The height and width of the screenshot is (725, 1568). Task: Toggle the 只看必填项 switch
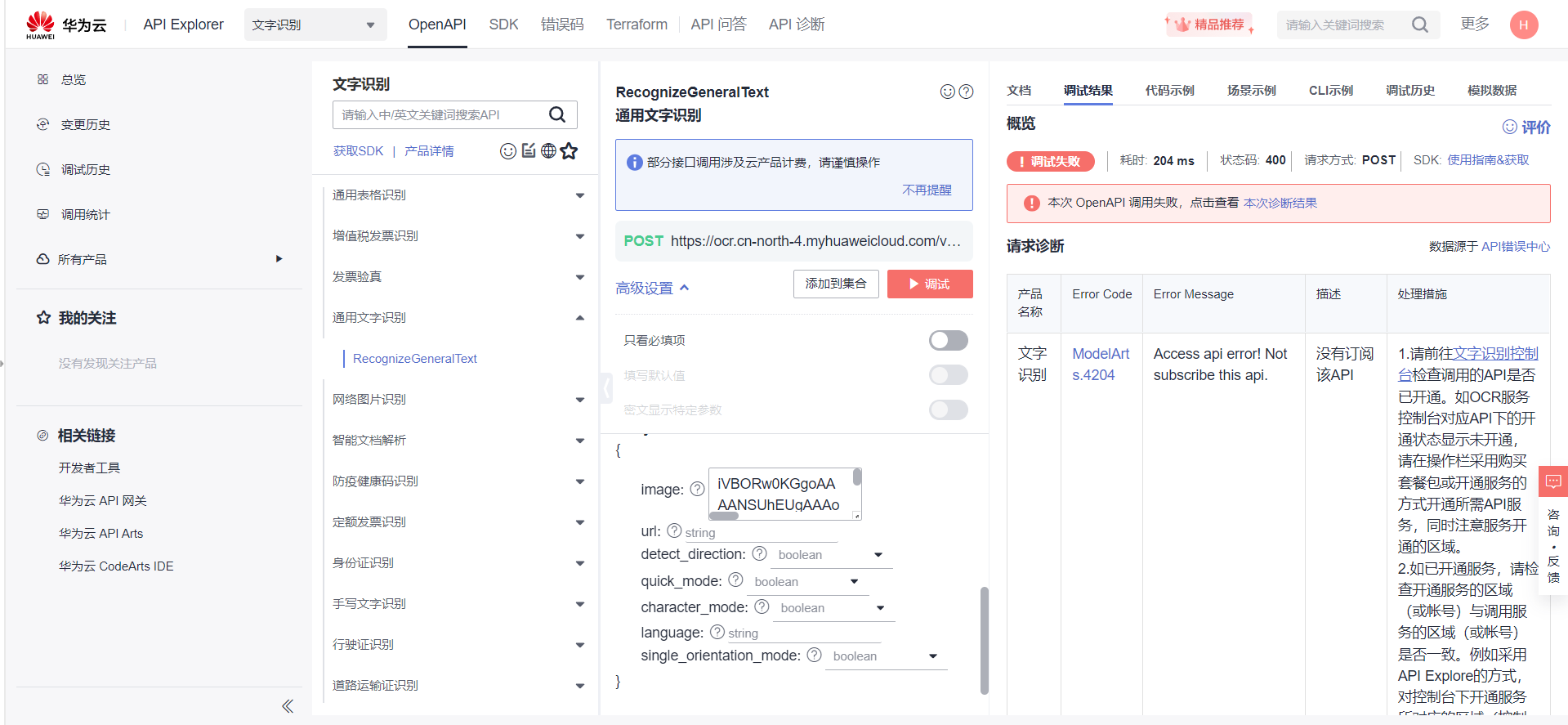949,340
